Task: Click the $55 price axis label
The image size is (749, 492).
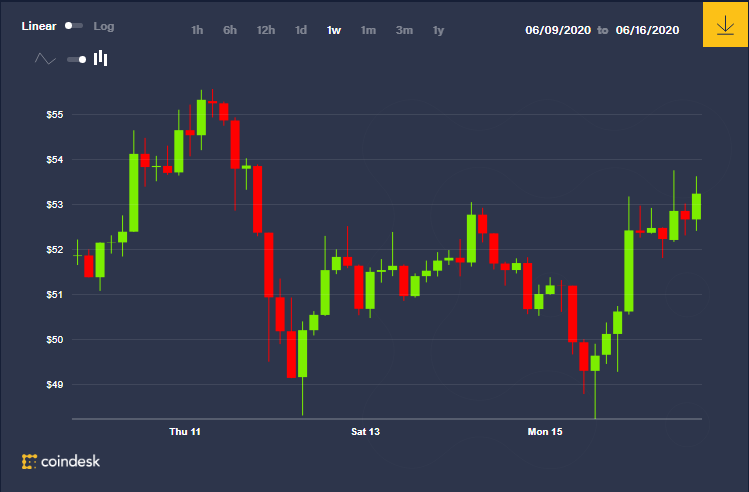Action: [54, 115]
